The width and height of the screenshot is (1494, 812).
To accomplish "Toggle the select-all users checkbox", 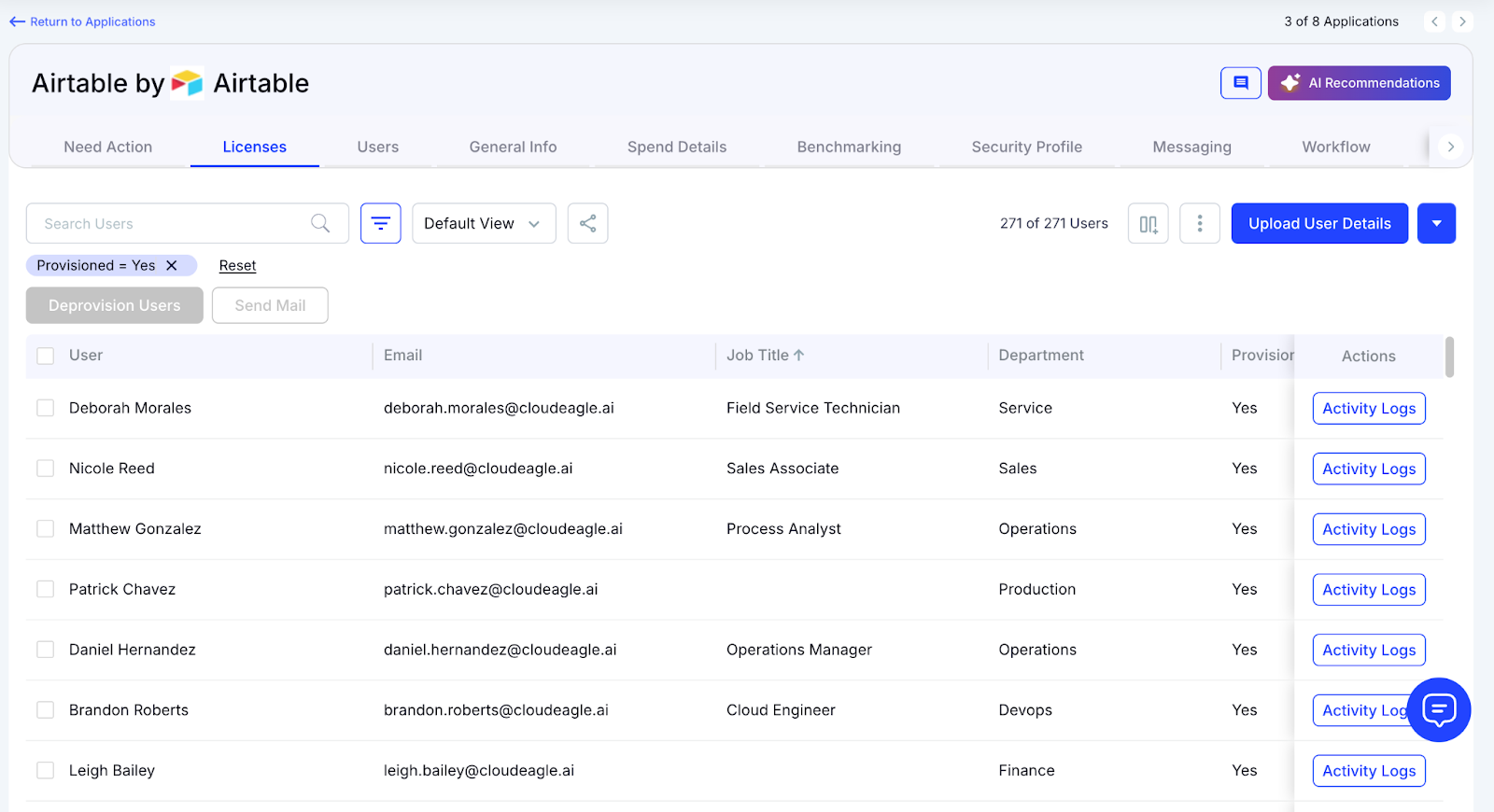I will click(45, 356).
